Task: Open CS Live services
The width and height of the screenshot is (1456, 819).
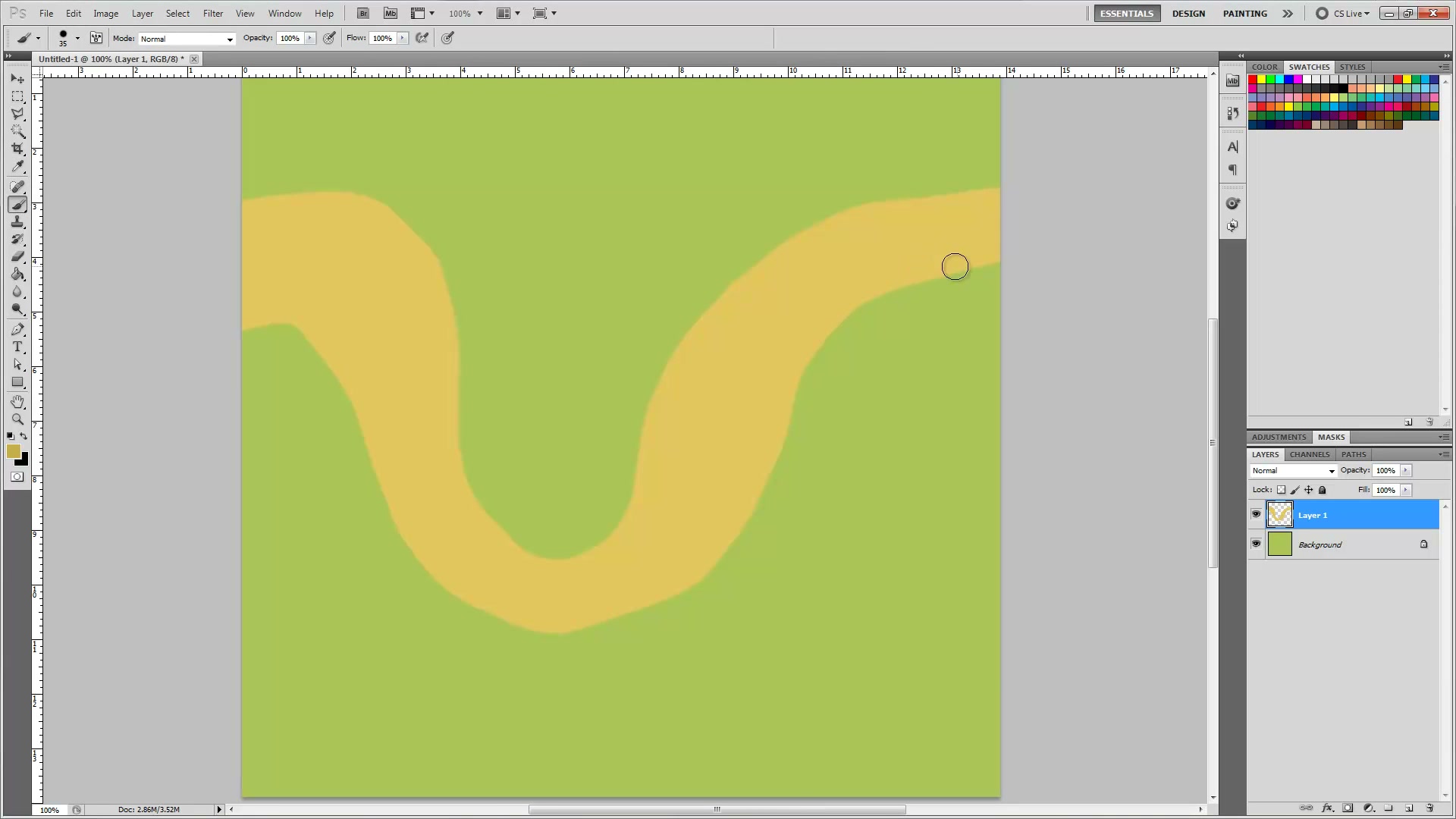Action: (1344, 14)
